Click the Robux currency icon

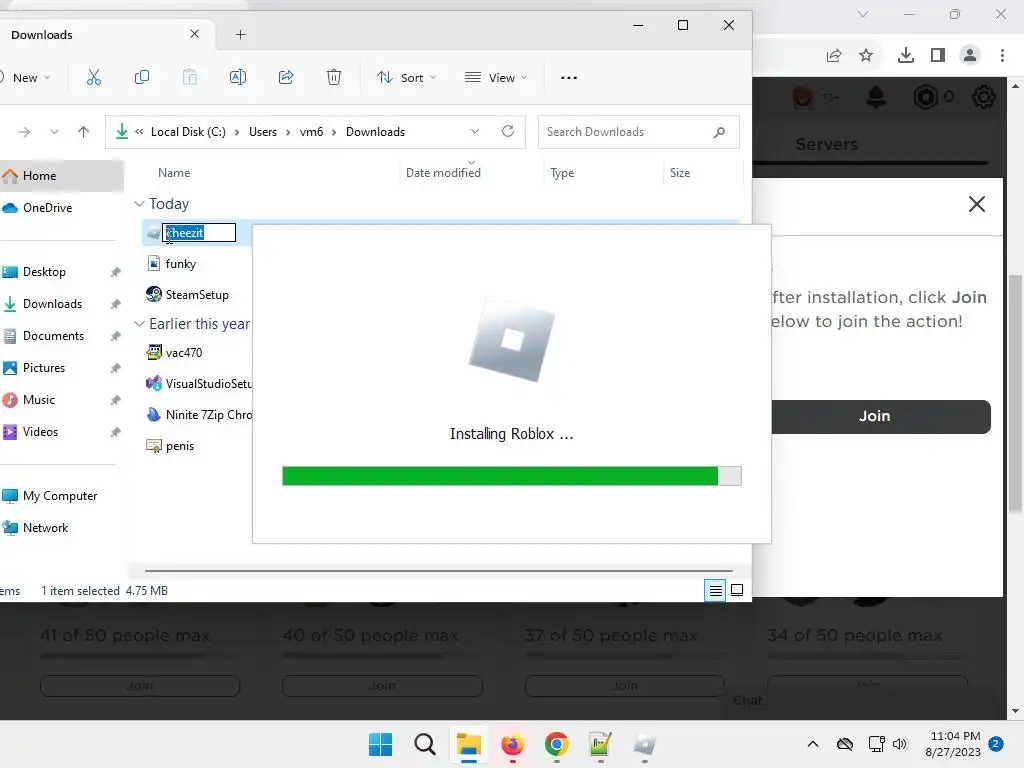point(925,97)
